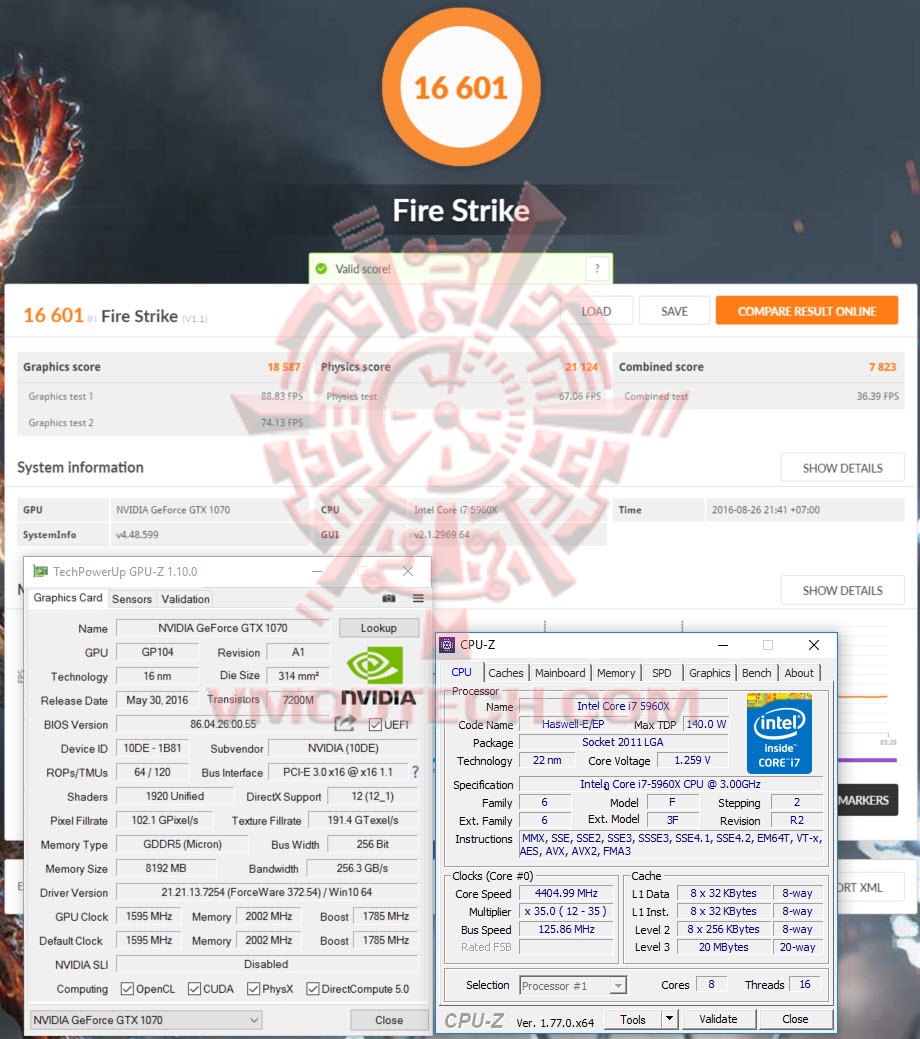Open the SPD tab in CPU-Z

(661, 673)
